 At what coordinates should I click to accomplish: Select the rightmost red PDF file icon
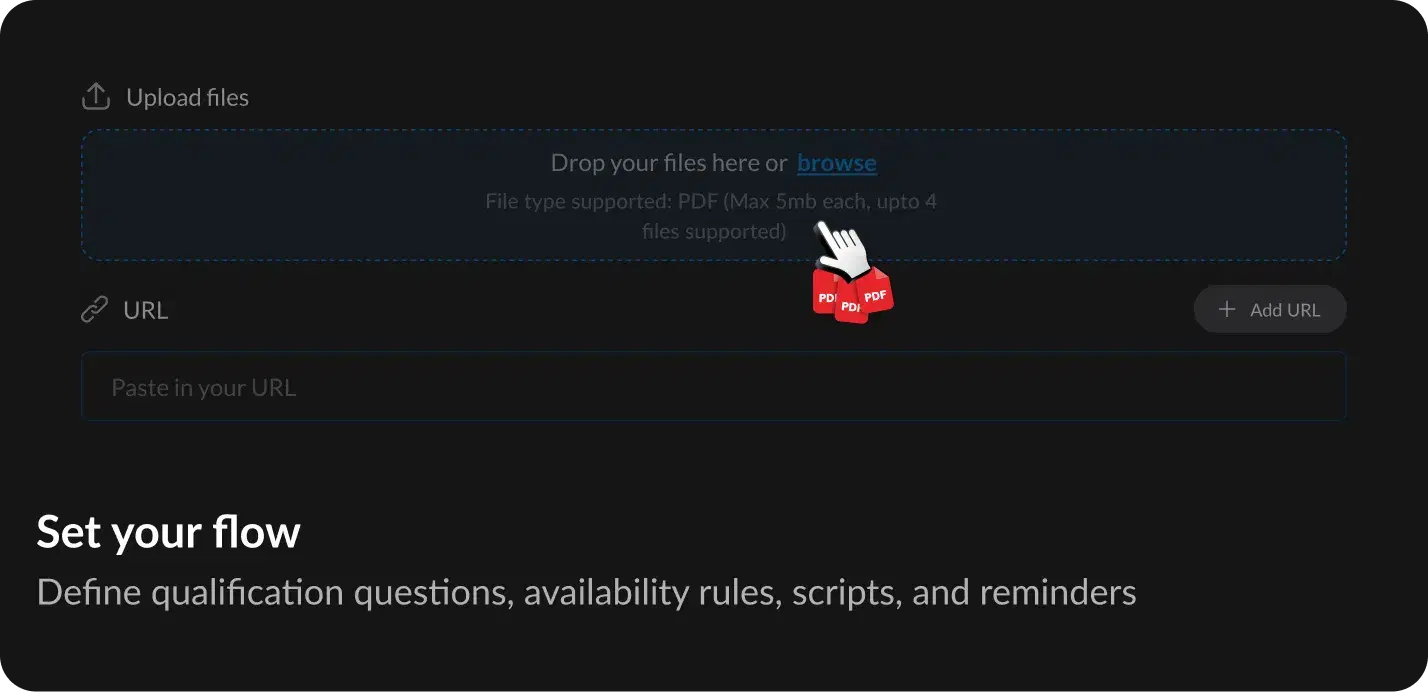(x=875, y=290)
